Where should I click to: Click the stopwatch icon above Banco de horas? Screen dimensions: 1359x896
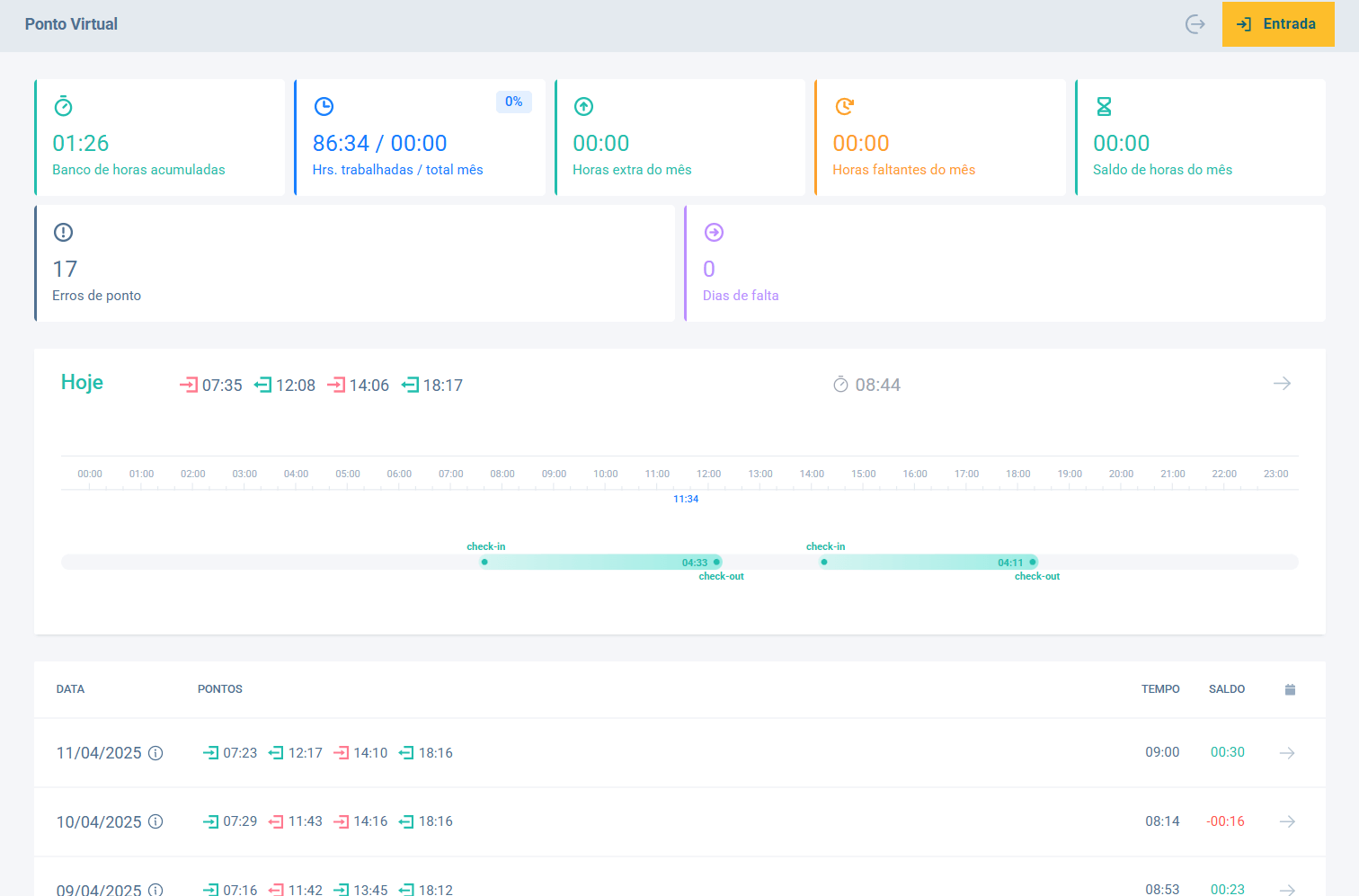pyautogui.click(x=63, y=106)
